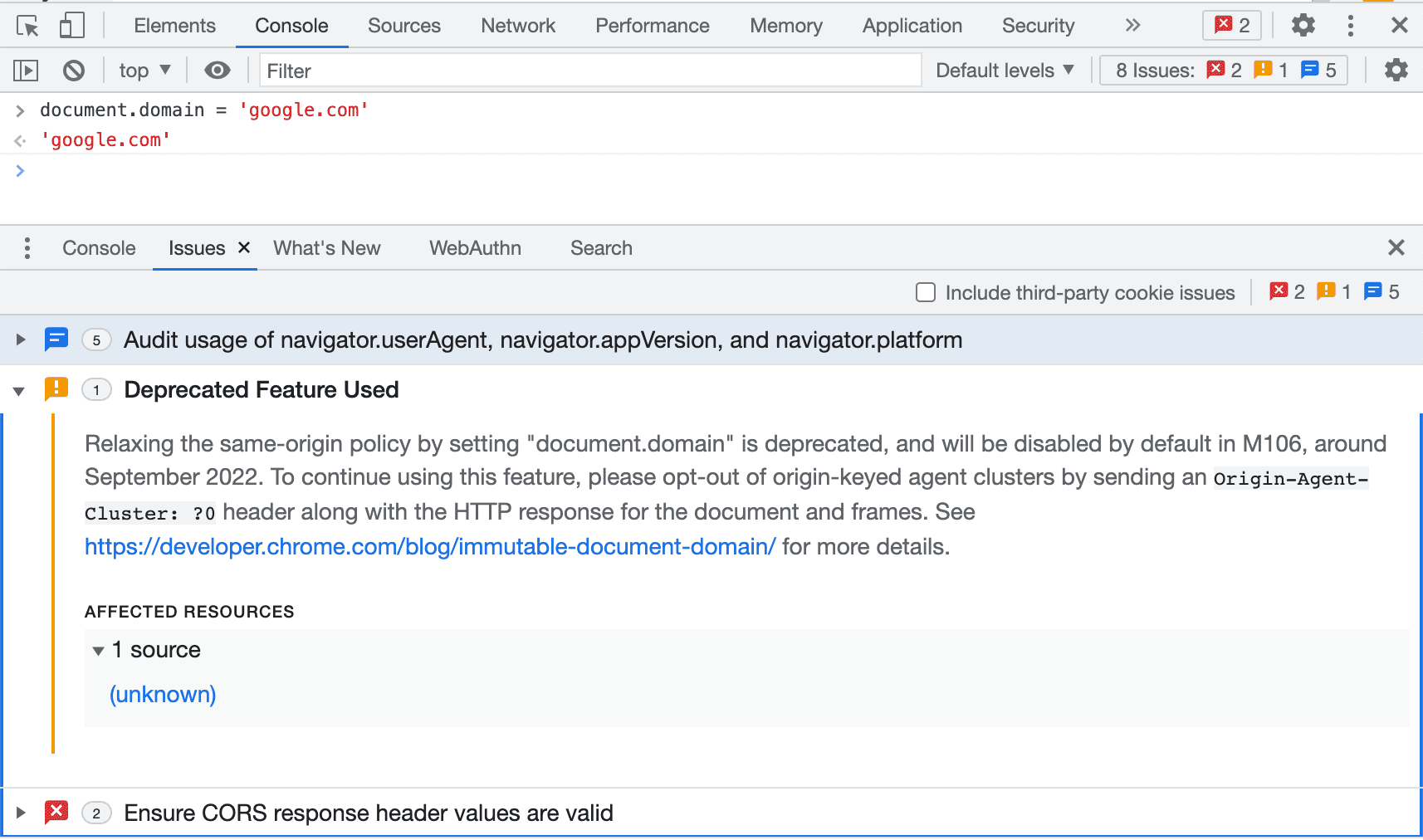Clear the console
Viewport: 1423px width, 840px height.
(73, 71)
